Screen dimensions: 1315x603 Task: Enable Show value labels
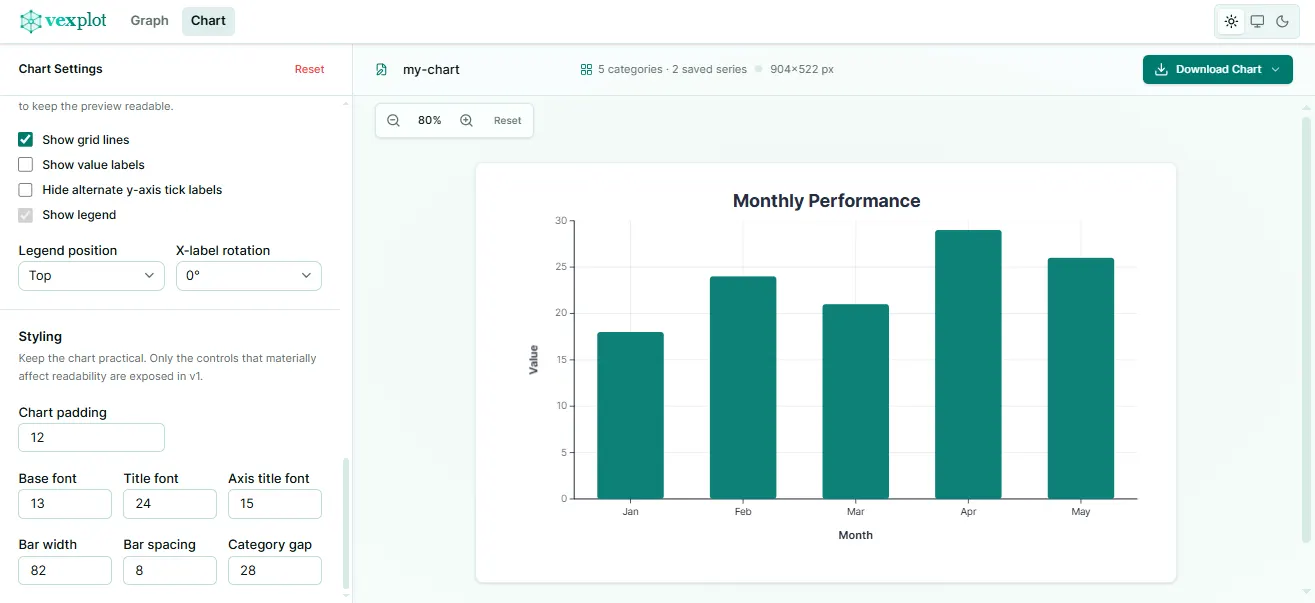coord(25,164)
